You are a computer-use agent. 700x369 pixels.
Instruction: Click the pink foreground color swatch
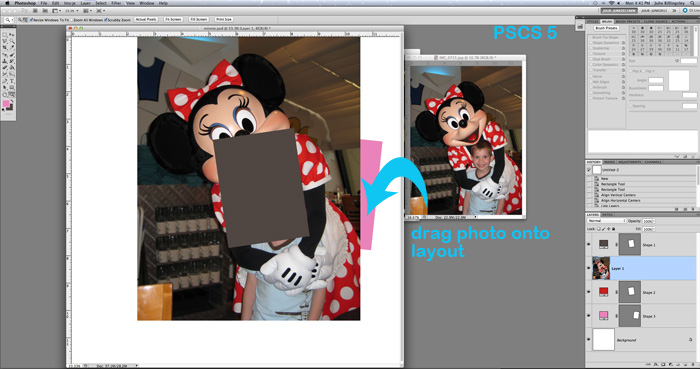6,104
